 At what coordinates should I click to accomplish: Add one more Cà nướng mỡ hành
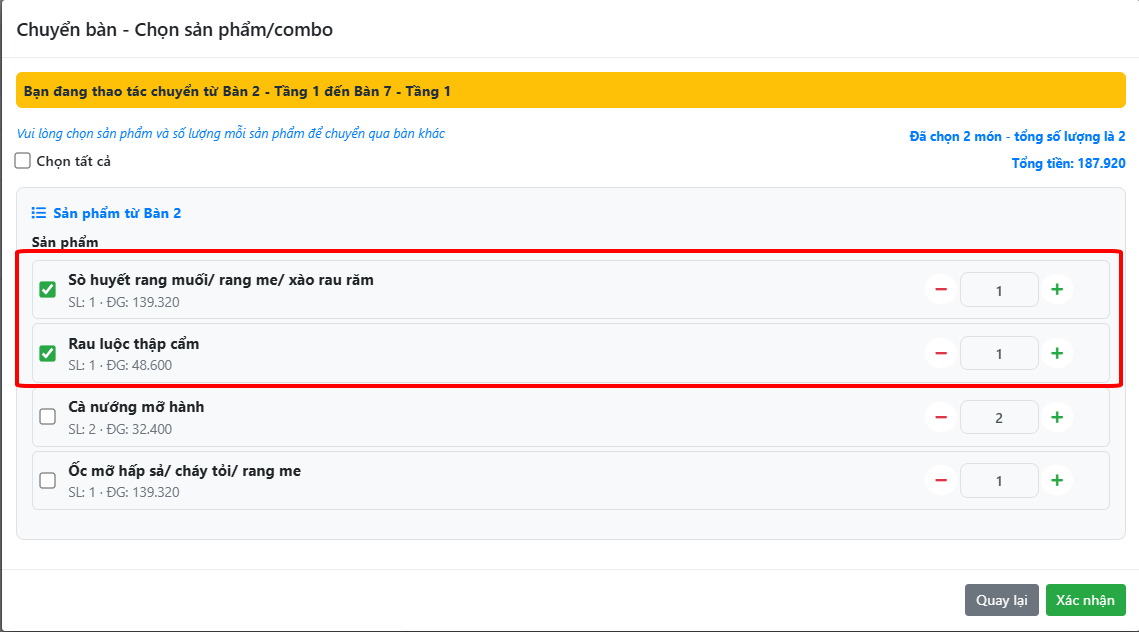click(1057, 417)
